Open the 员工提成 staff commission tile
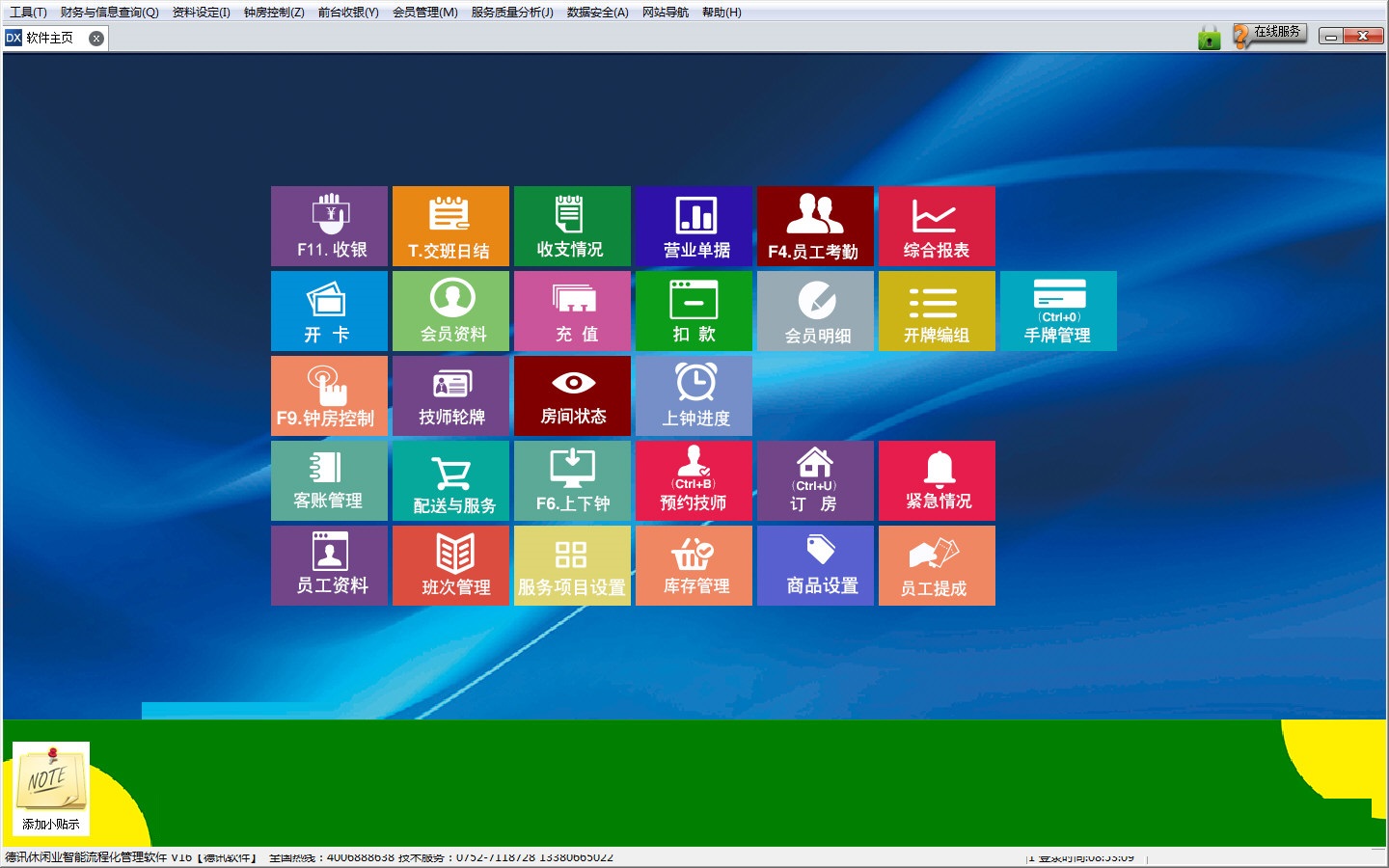Viewport: 1389px width, 868px height. pyautogui.click(x=937, y=565)
